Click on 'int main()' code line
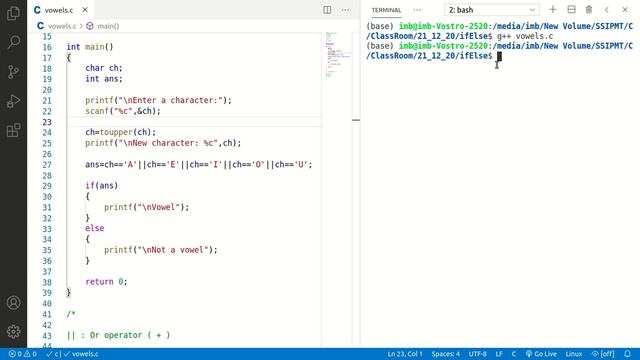Image resolution: width=640 pixels, height=360 pixels. (x=90, y=47)
